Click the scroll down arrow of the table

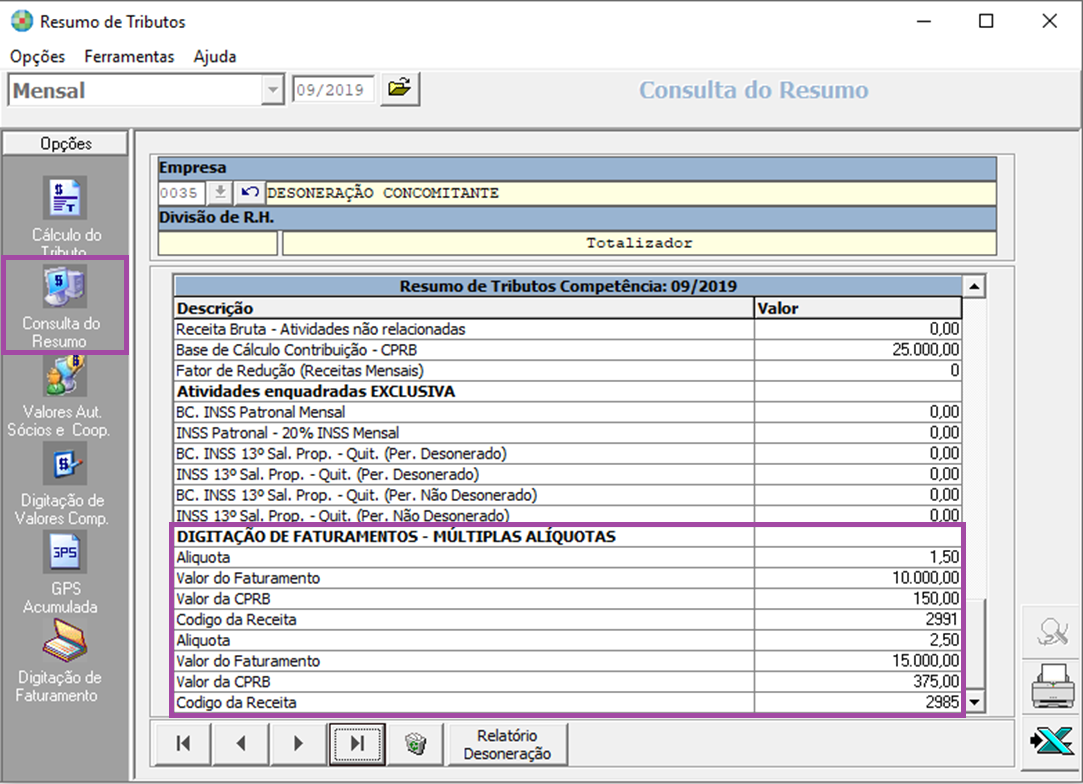(x=974, y=702)
